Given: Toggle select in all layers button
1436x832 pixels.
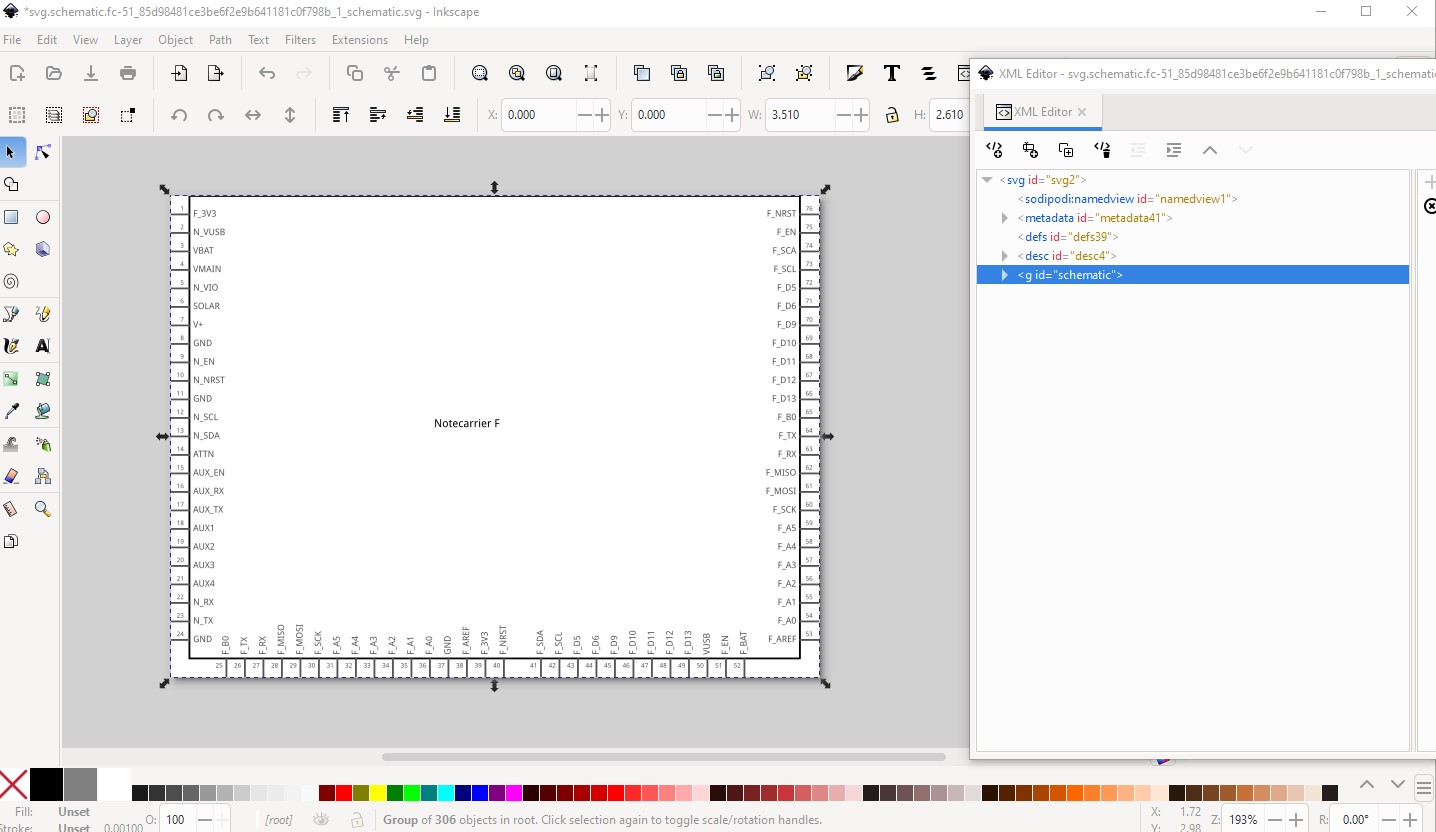Looking at the screenshot, I should click(x=54, y=115).
